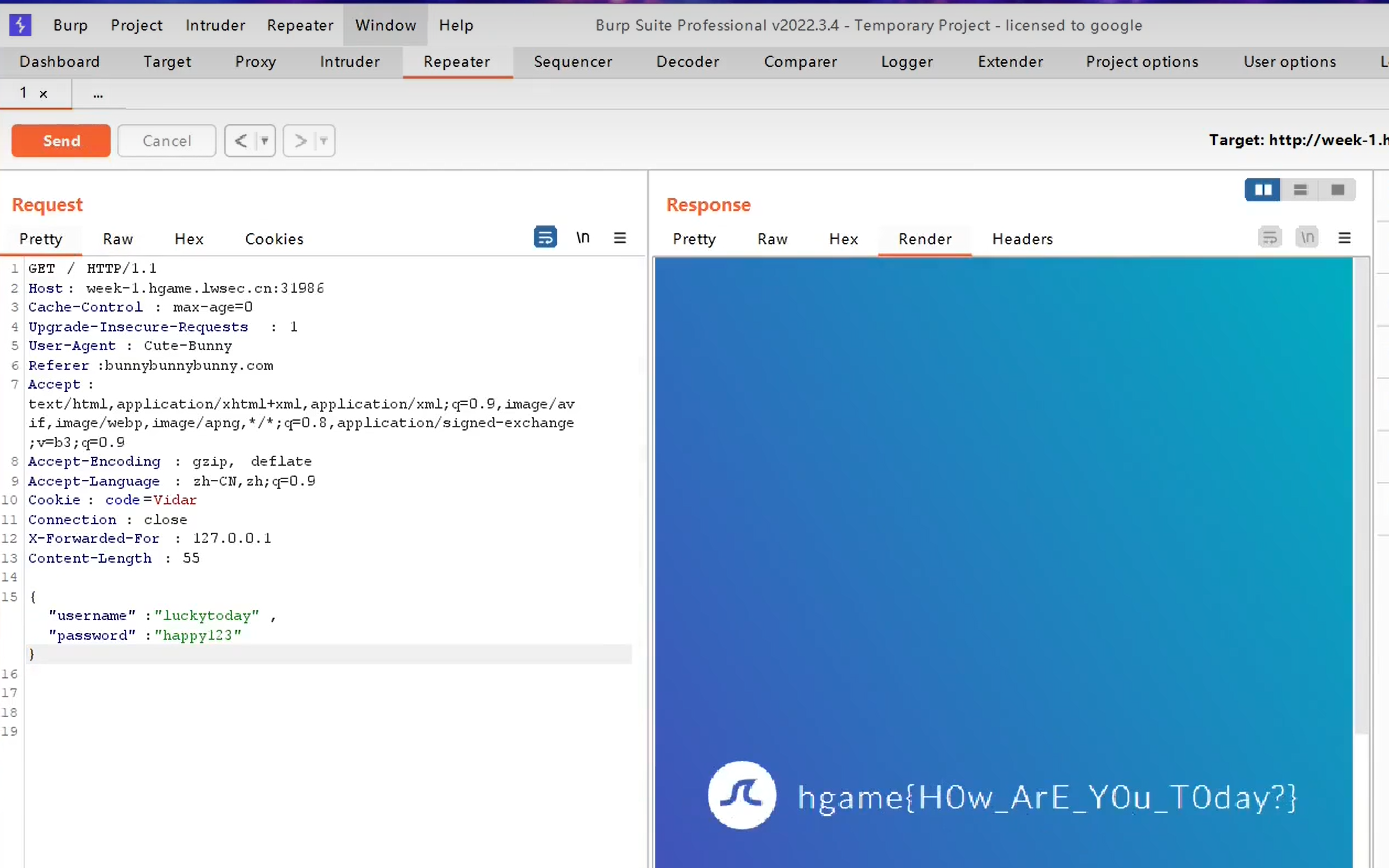1389x868 pixels.
Task: Click the Send button
Action: [61, 141]
